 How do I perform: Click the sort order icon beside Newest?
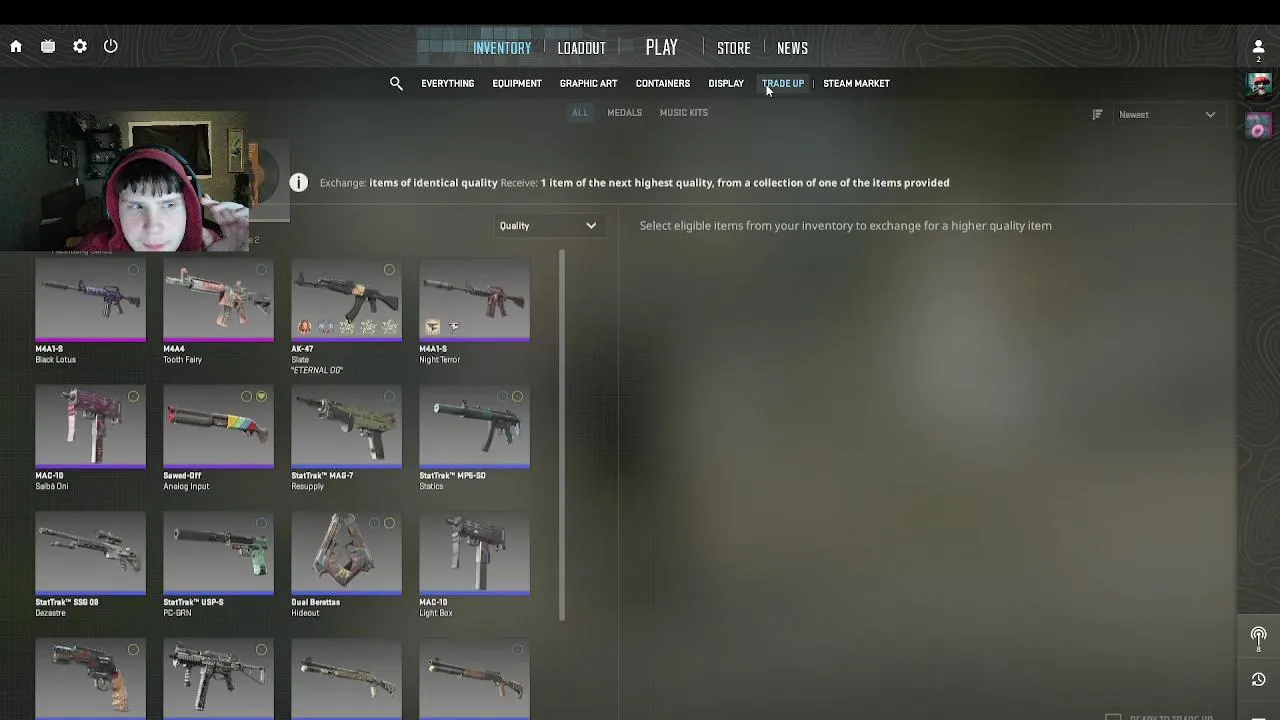1097,114
